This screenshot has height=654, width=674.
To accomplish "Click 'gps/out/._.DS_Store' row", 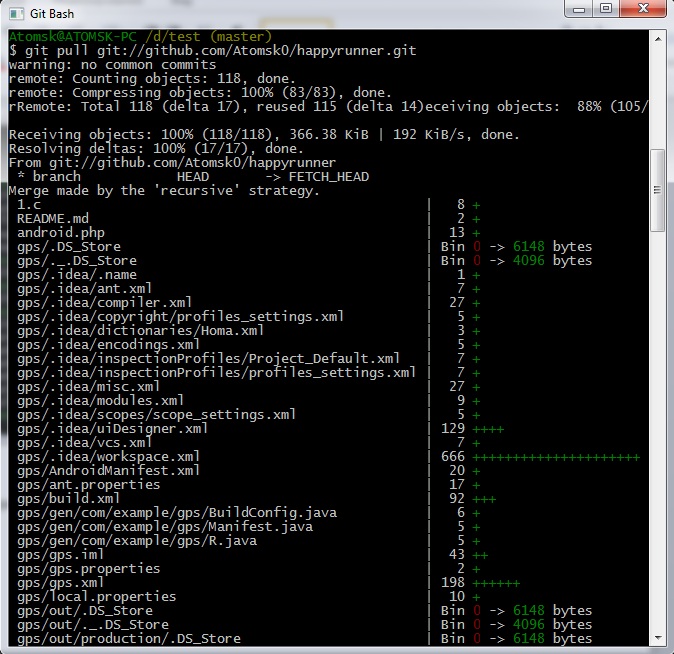I will (305, 625).
